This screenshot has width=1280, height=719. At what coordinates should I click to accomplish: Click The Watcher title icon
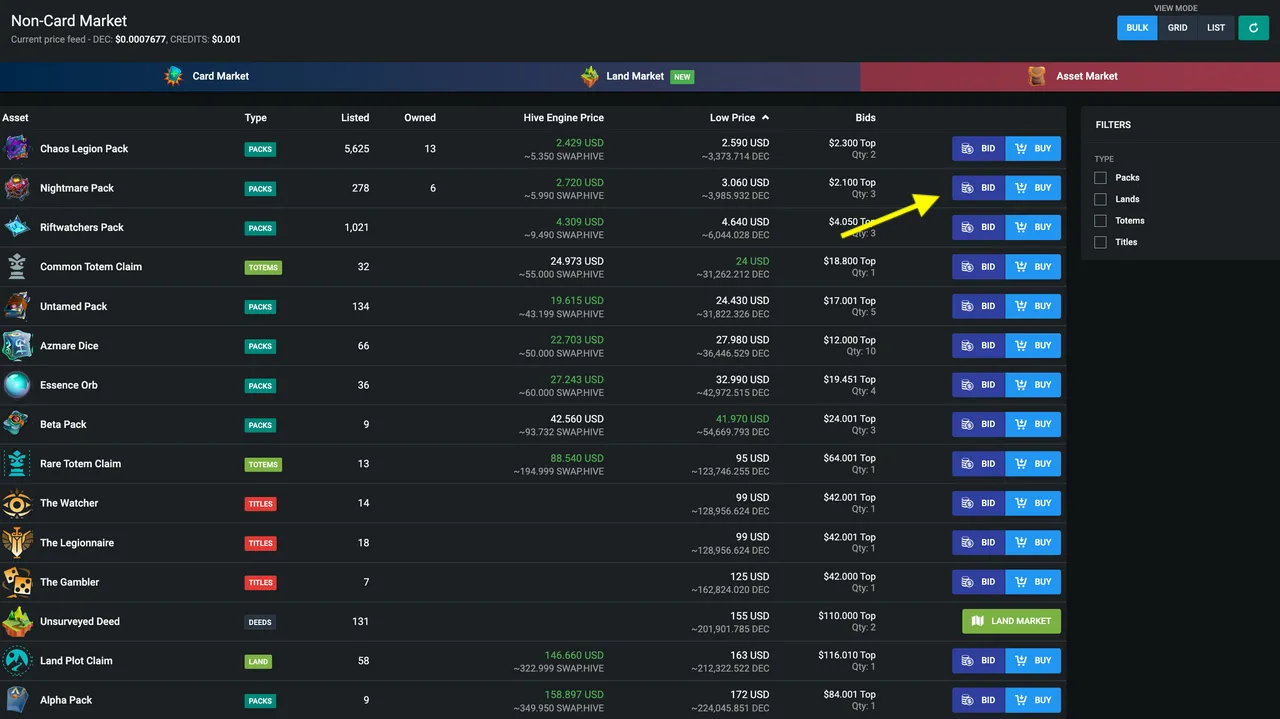click(x=16, y=503)
